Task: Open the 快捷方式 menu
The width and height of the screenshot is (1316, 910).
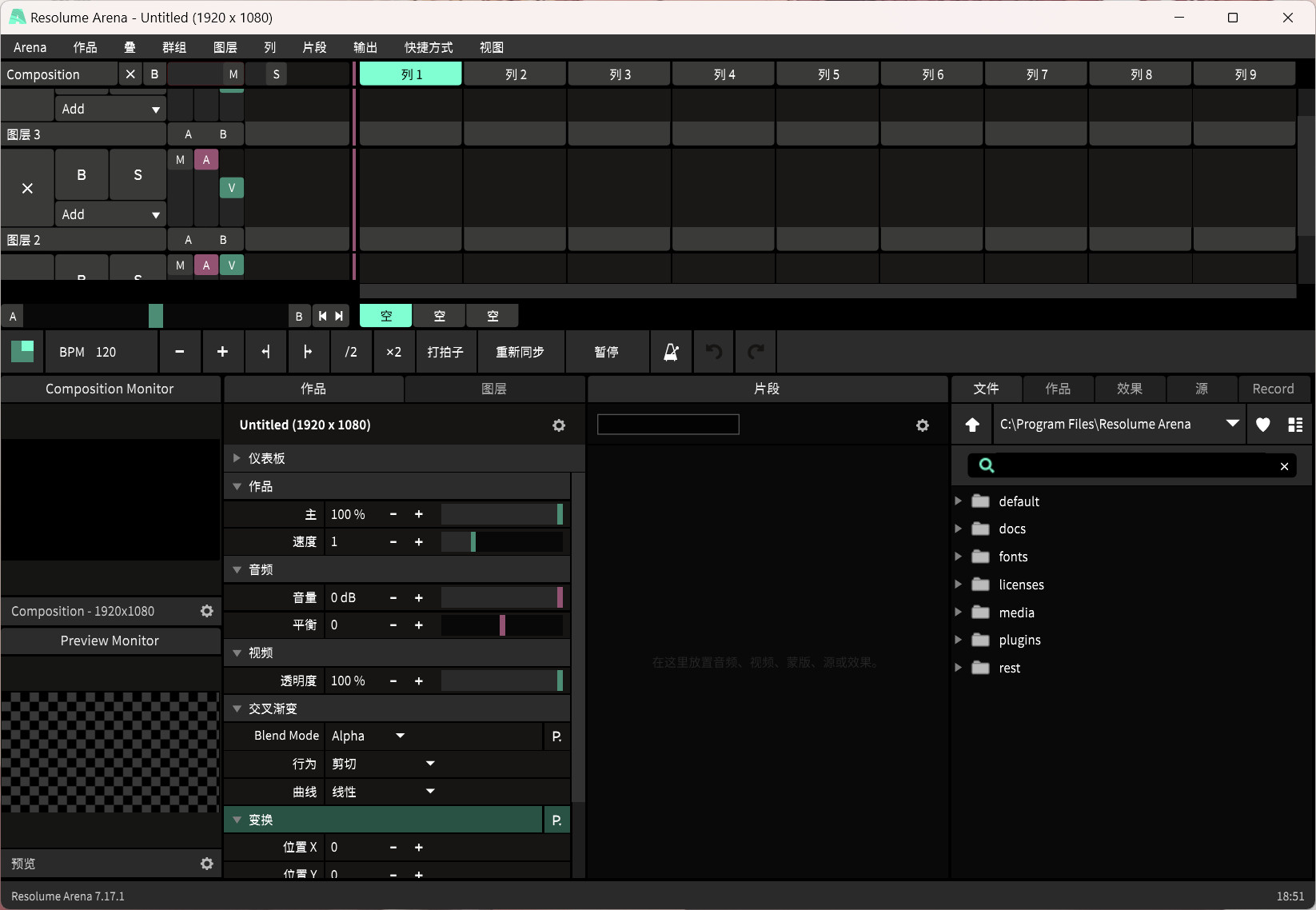Action: (x=429, y=47)
